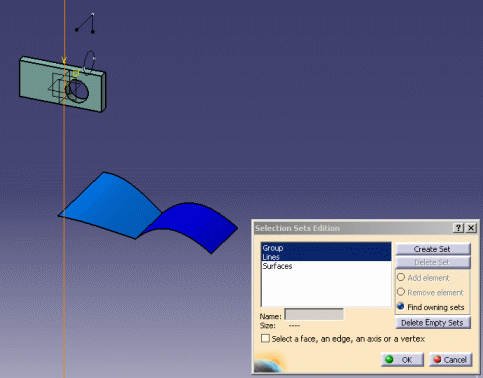Click the green block part
The image size is (483, 378).
[x=37, y=80]
